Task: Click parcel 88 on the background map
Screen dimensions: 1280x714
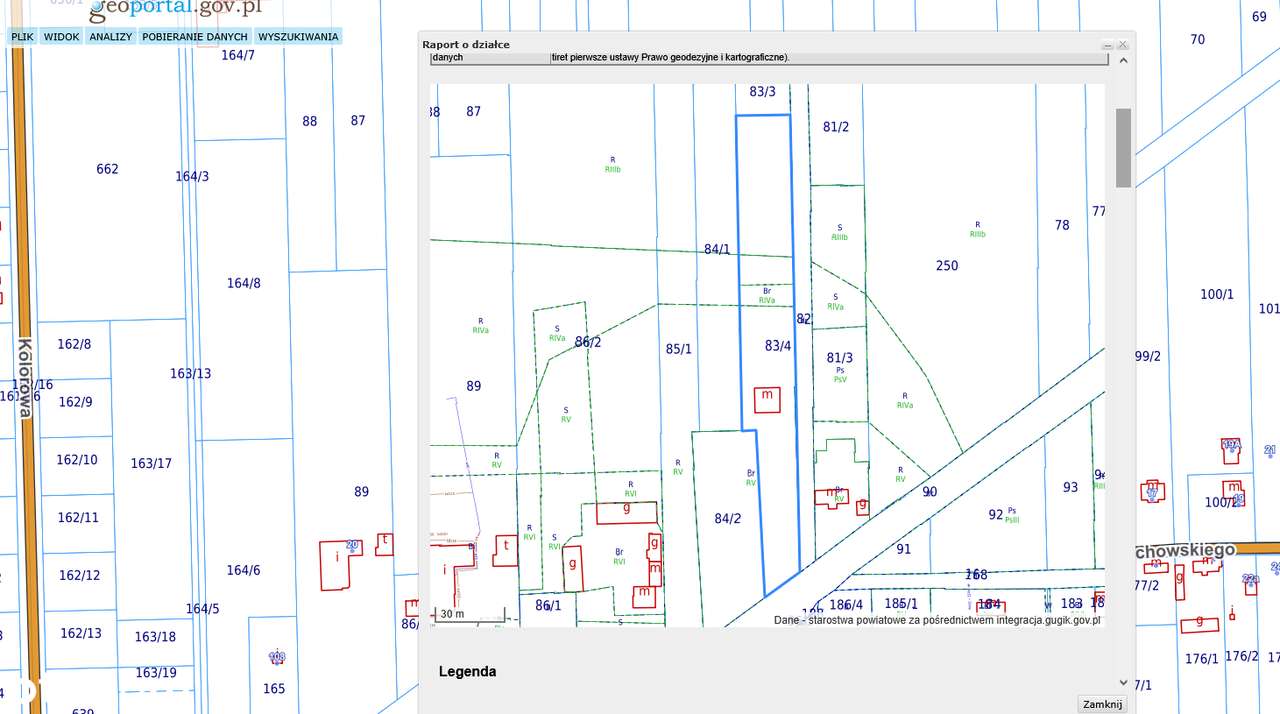Action: tap(310, 121)
